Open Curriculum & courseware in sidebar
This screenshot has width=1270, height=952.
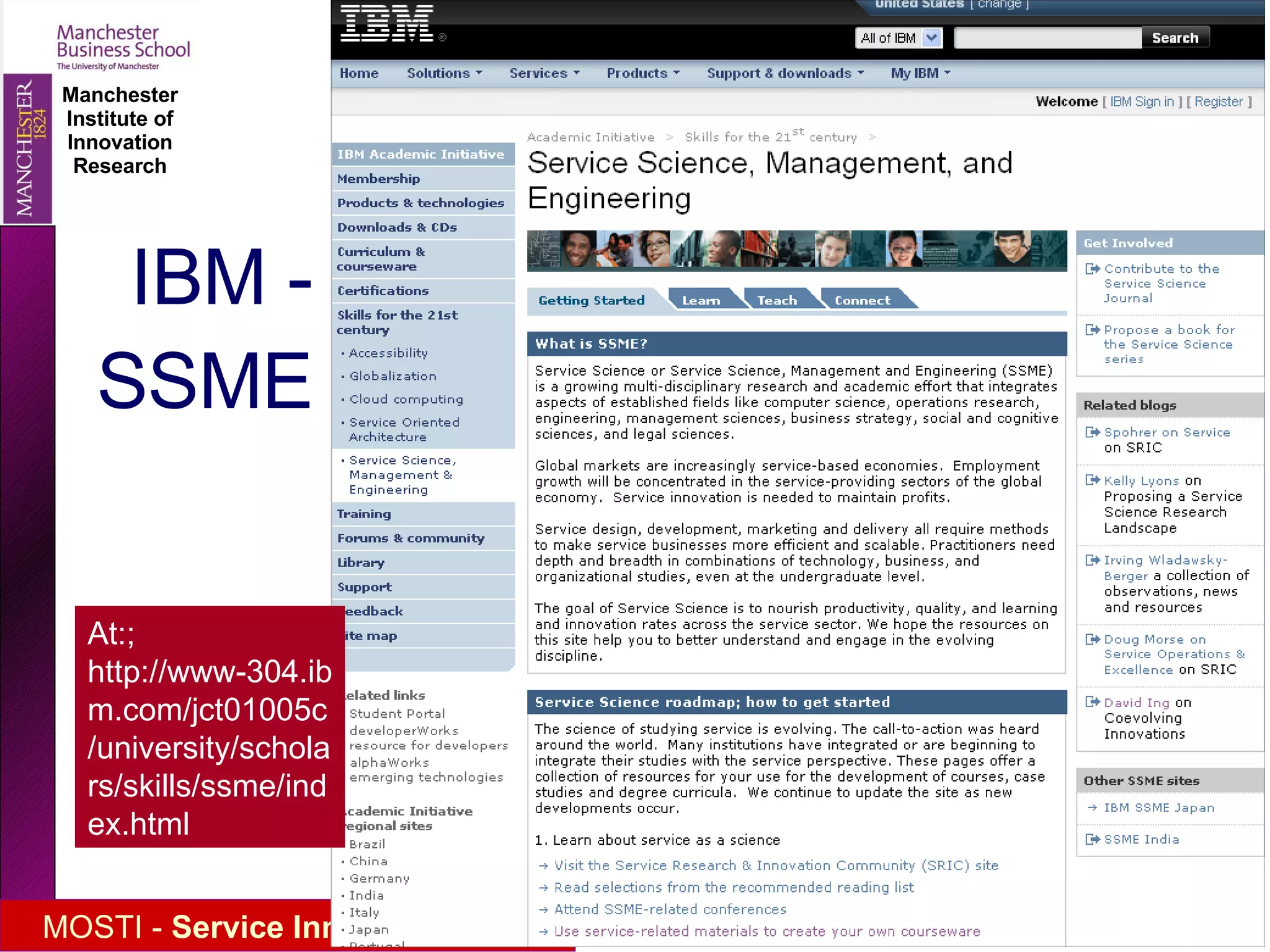423,259
